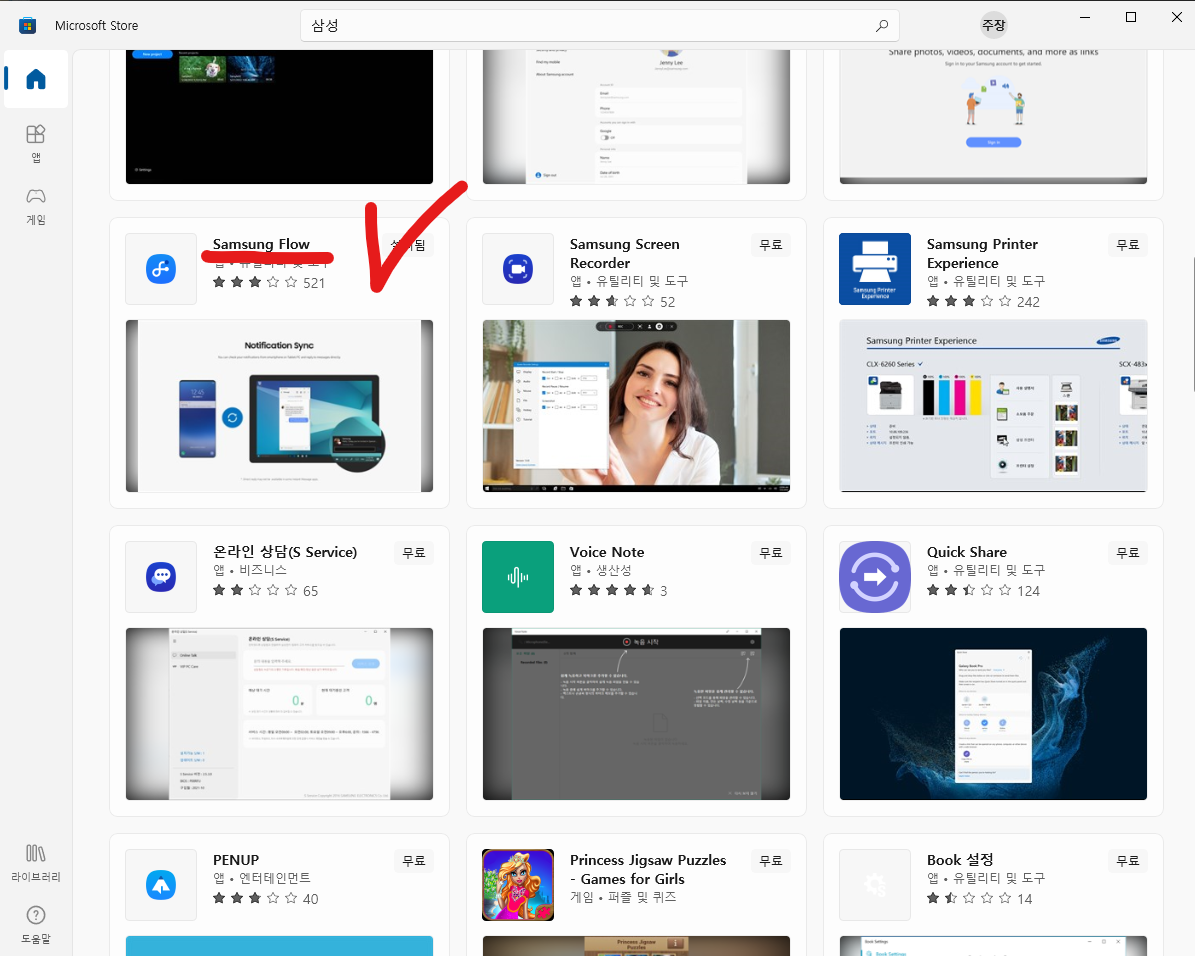This screenshot has width=1195, height=956.
Task: Click 무료 button on Samsung Printer Experience
Action: click(1127, 245)
